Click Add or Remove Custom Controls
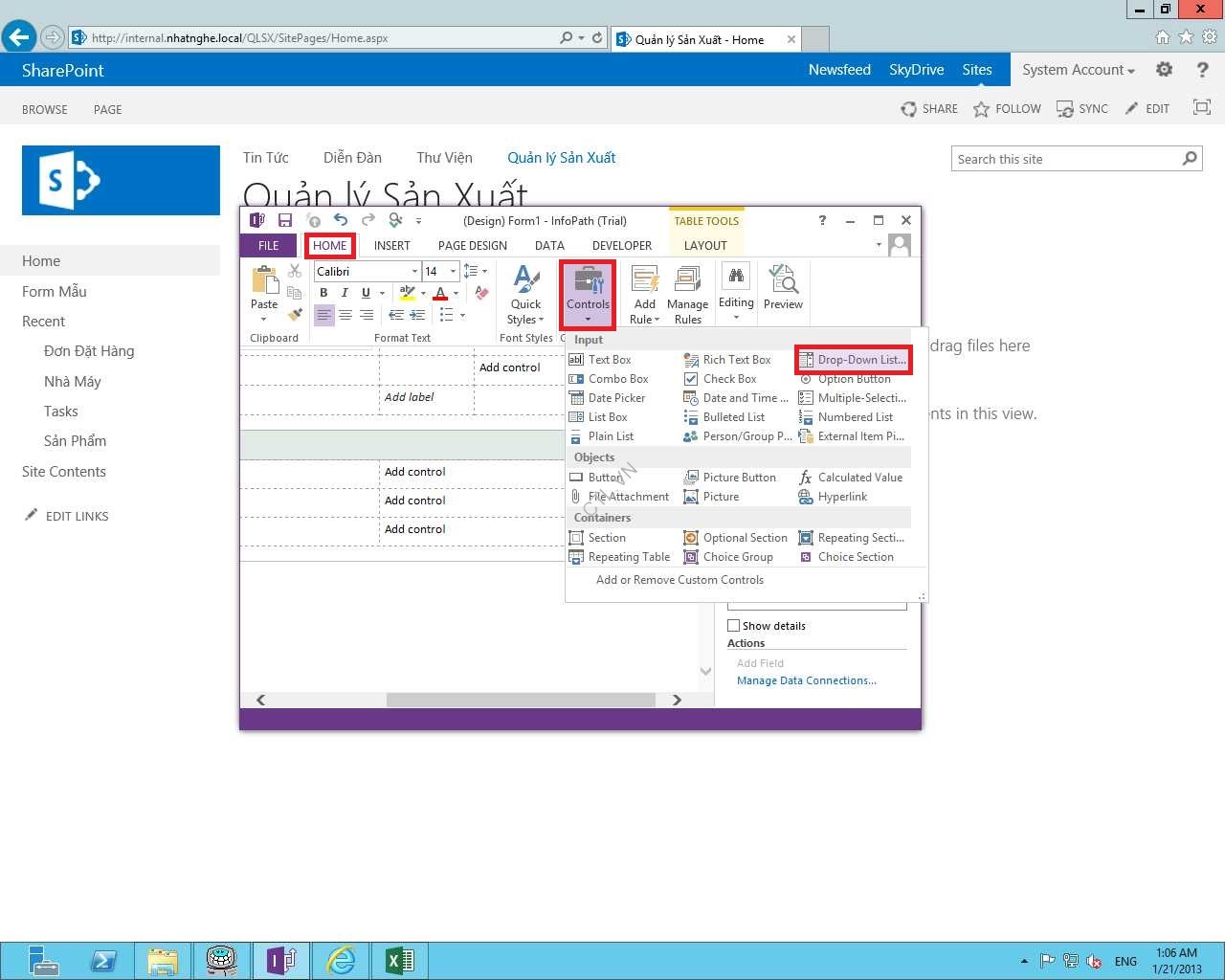The height and width of the screenshot is (980, 1225). pos(679,580)
